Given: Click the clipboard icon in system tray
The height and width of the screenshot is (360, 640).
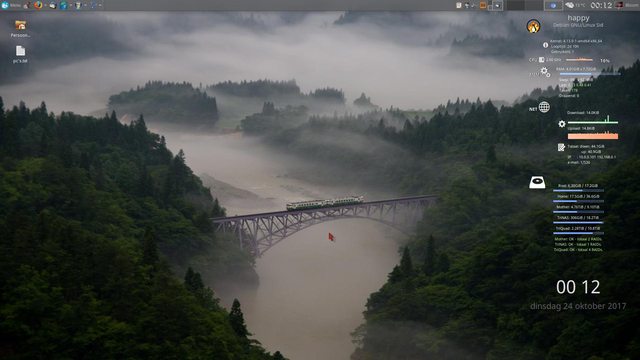Looking at the screenshot, I should pyautogui.click(x=459, y=5).
